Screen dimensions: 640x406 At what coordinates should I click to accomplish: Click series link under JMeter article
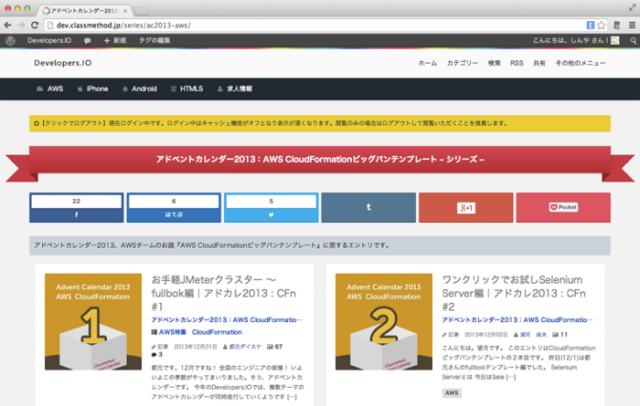[227, 320]
